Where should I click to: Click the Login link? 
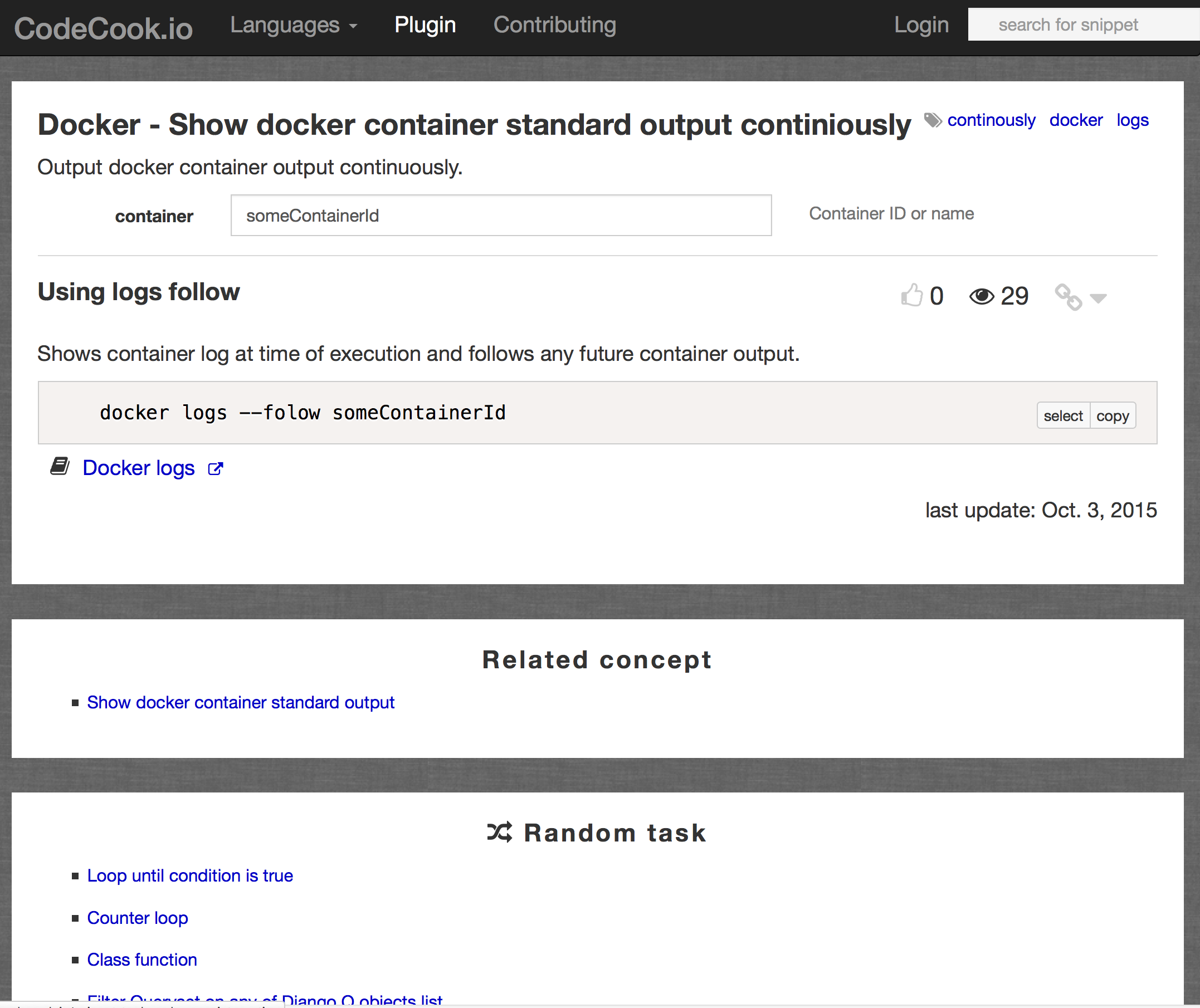[x=921, y=25]
